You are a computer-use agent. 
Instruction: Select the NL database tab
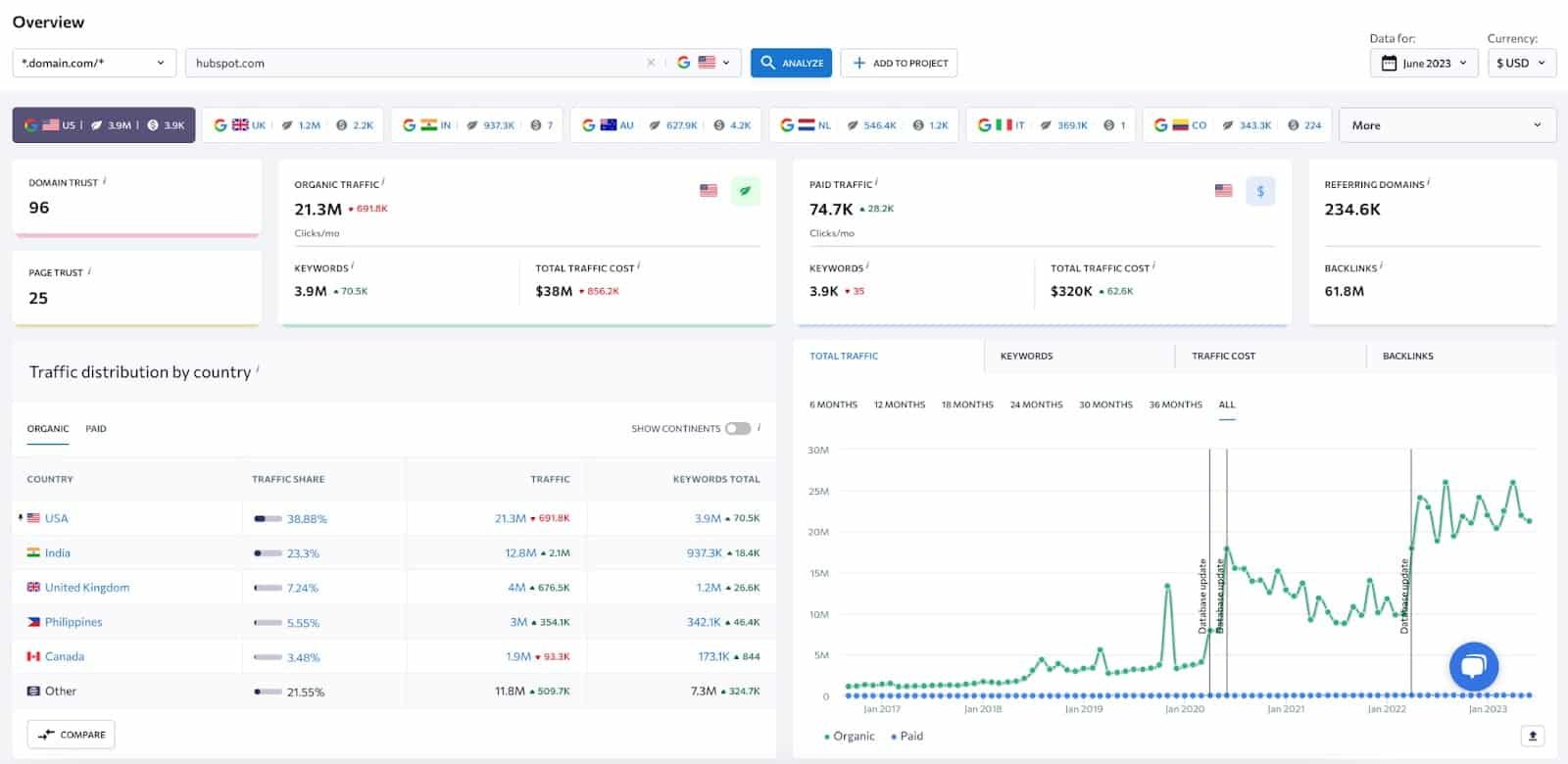tap(864, 125)
